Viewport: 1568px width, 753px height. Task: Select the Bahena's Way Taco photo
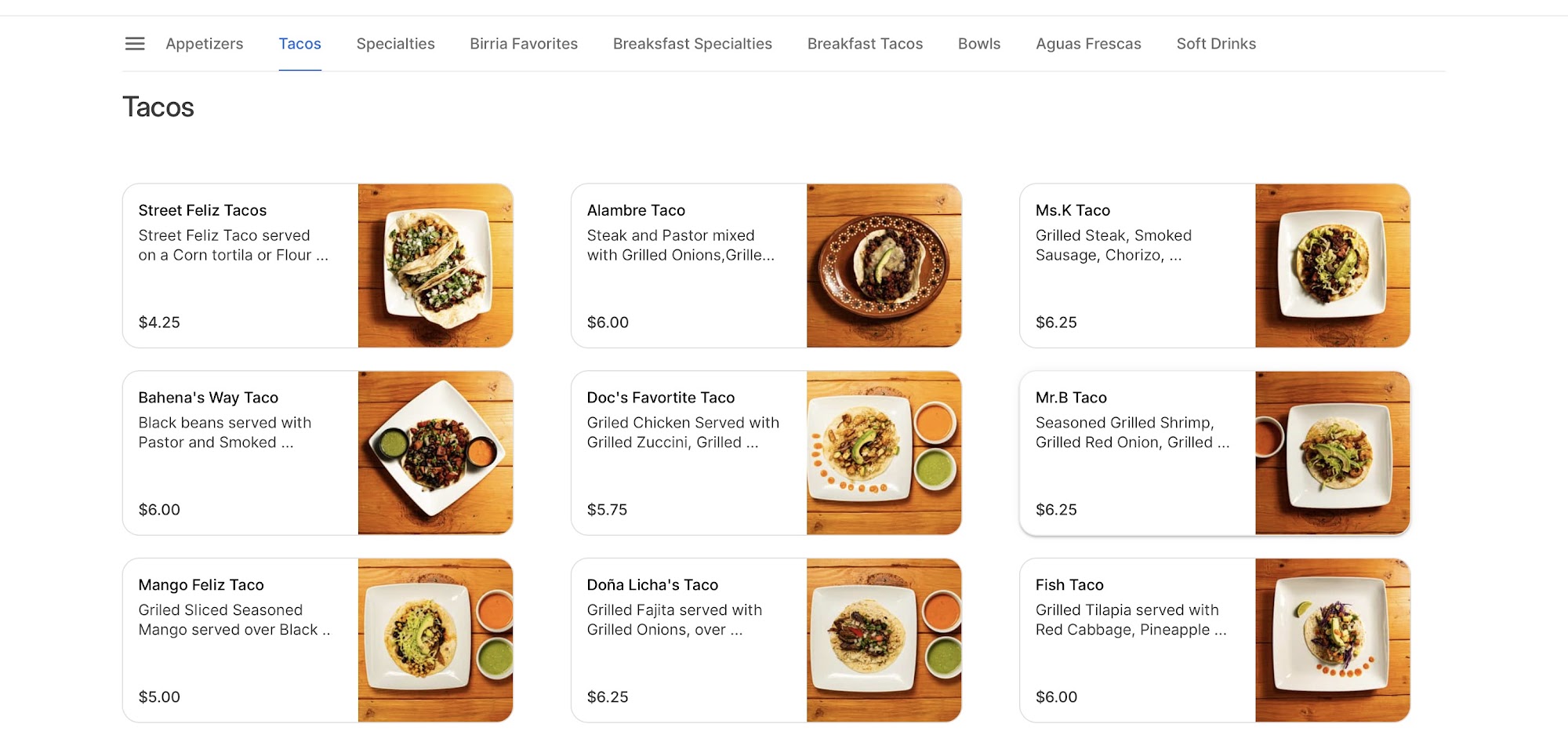click(x=436, y=453)
